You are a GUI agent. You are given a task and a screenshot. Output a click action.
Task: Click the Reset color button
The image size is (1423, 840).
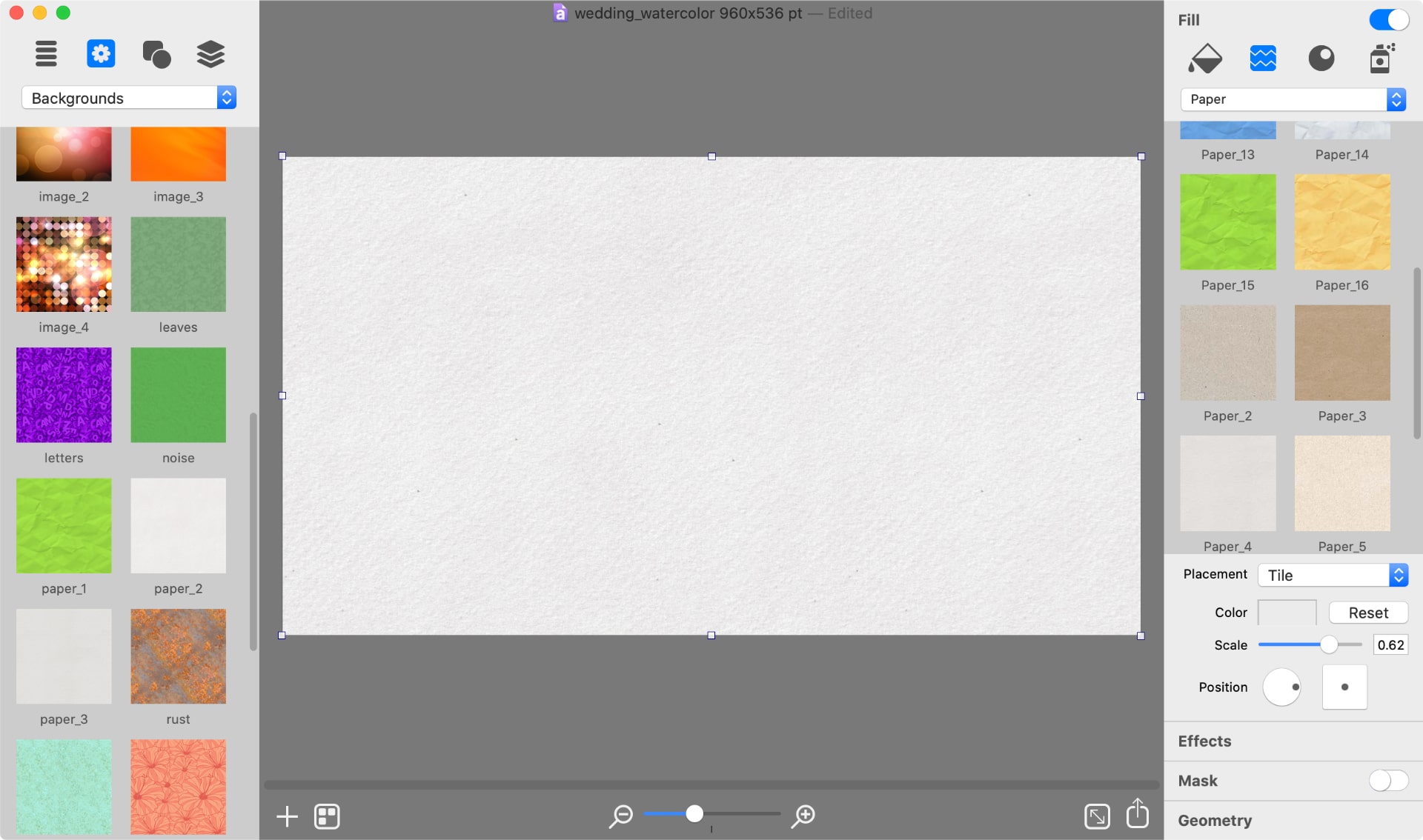point(1367,613)
